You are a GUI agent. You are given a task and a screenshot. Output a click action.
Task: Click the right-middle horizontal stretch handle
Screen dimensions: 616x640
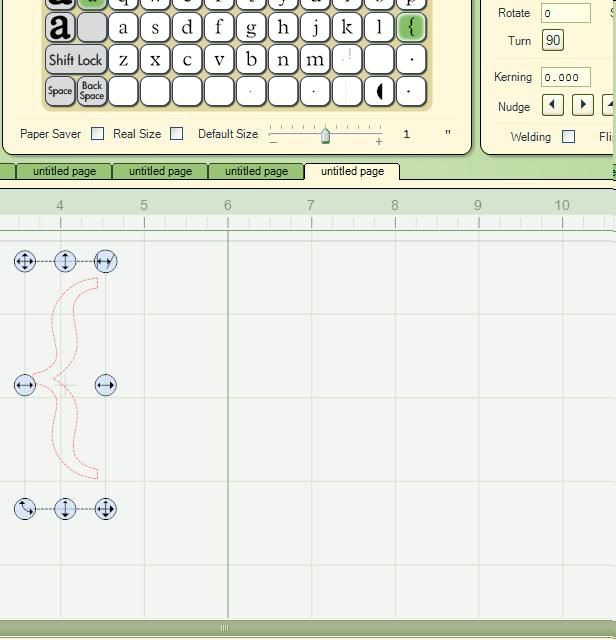pyautogui.click(x=105, y=385)
